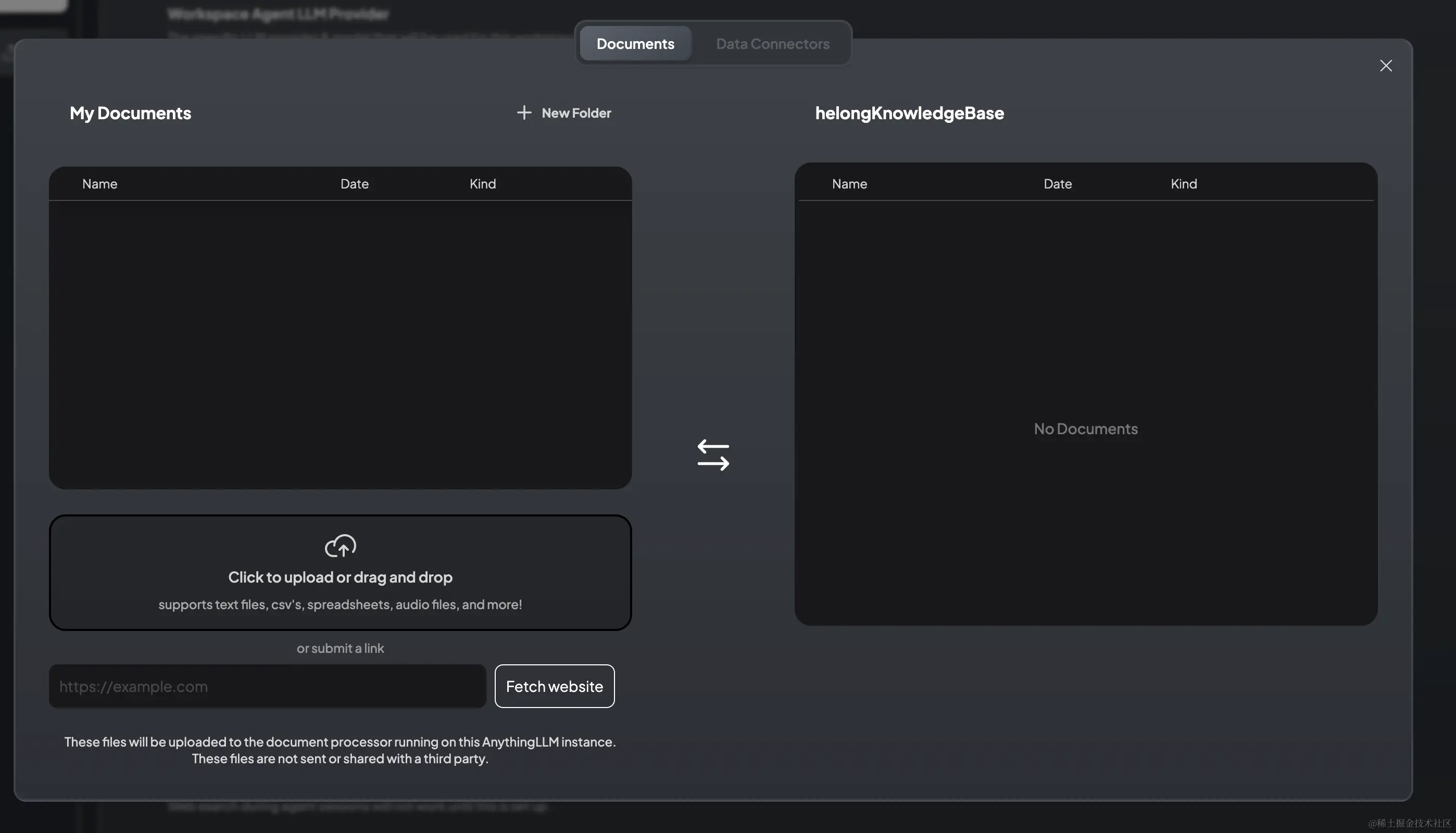The height and width of the screenshot is (833, 1456).
Task: Click the Kind column header in My Documents
Action: 482,184
